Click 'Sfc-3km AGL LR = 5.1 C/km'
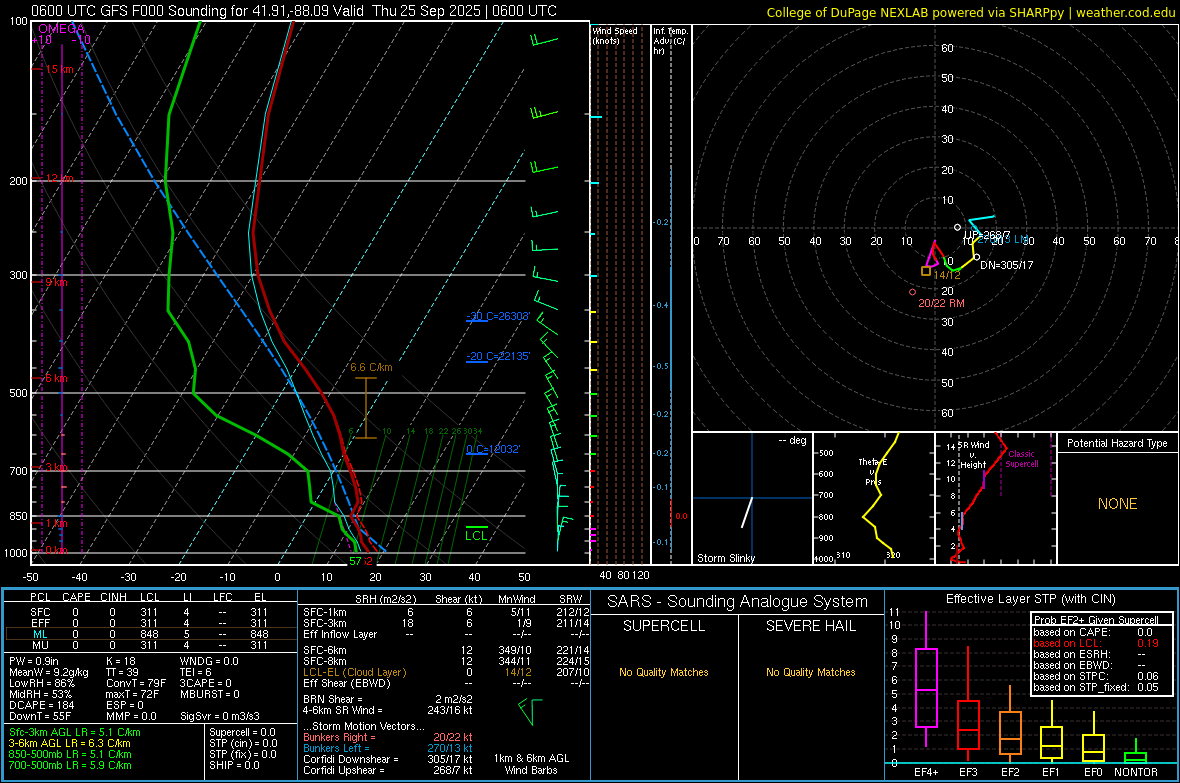Viewport: 1180px width, 783px height. click(x=75, y=732)
